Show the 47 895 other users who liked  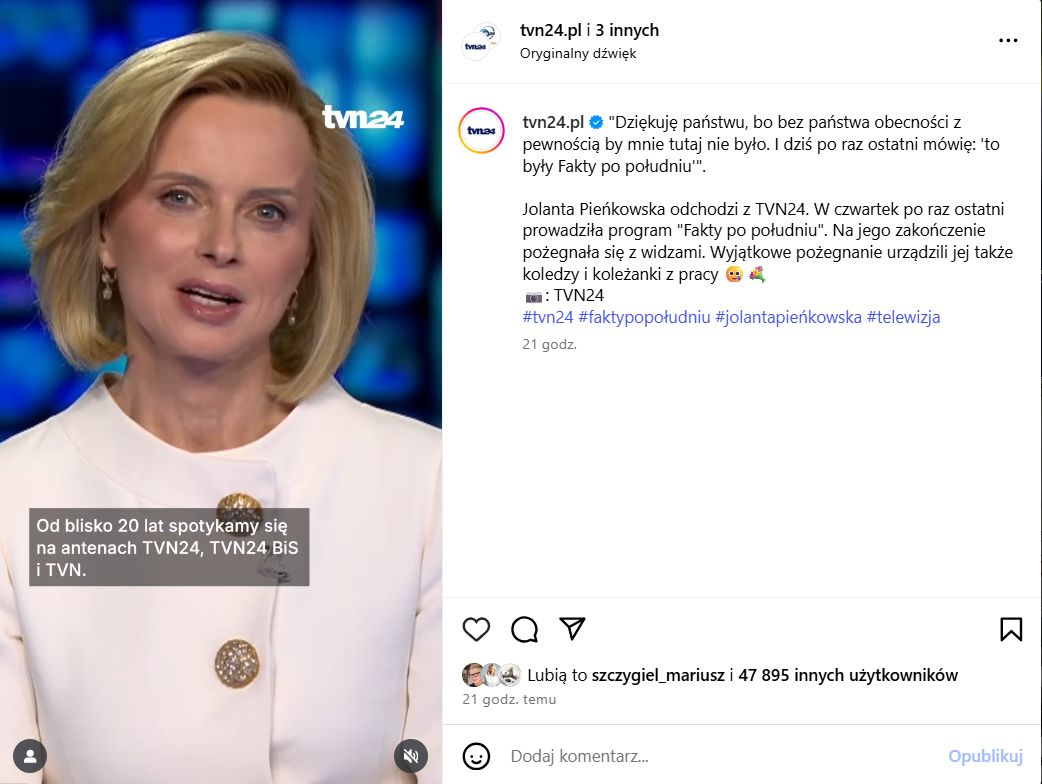pyautogui.click(x=848, y=675)
